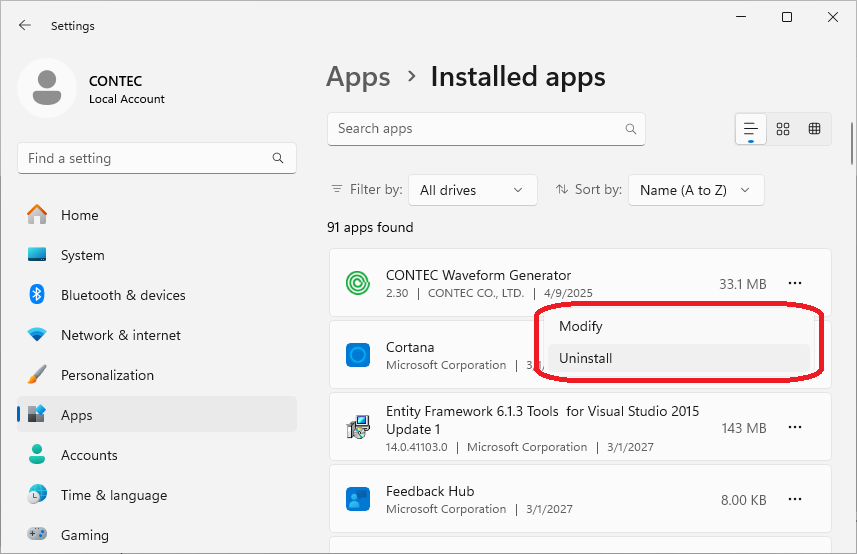Switch to list view layout icon
The width and height of the screenshot is (857, 554).
pyautogui.click(x=750, y=129)
